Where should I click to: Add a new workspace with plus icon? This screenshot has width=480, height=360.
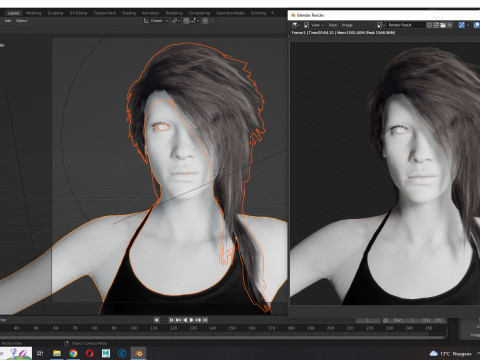point(273,13)
